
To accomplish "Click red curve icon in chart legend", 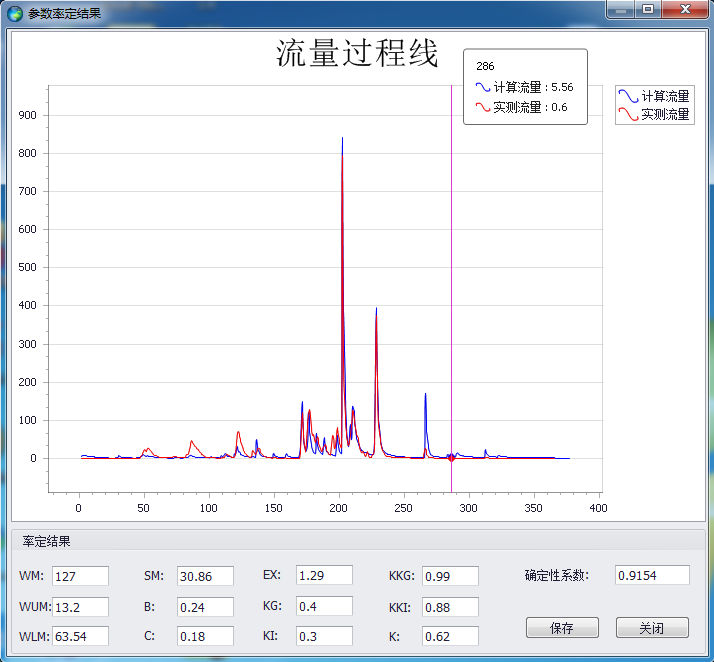I will click(628, 114).
